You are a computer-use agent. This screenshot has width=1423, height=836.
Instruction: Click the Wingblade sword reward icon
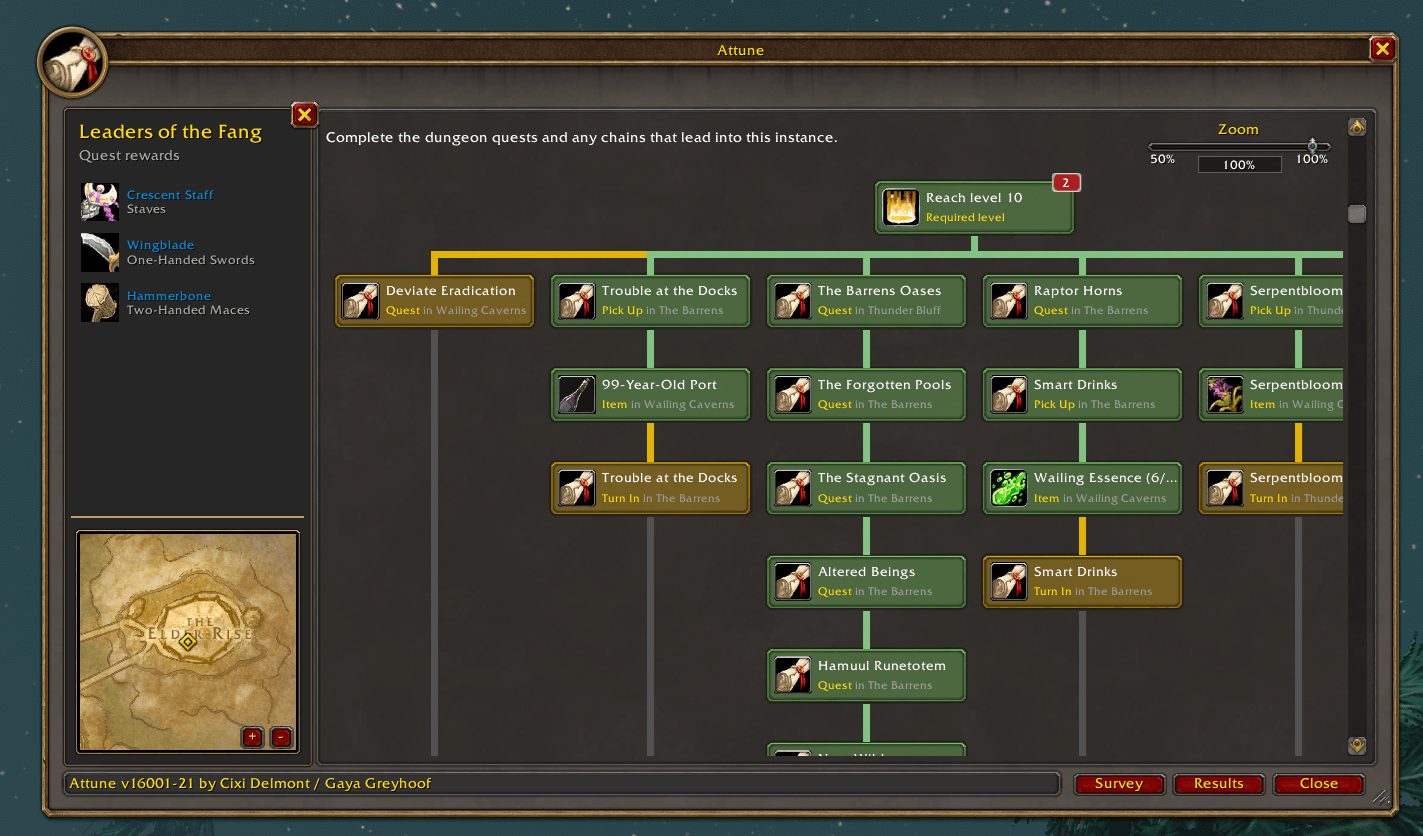click(x=100, y=252)
